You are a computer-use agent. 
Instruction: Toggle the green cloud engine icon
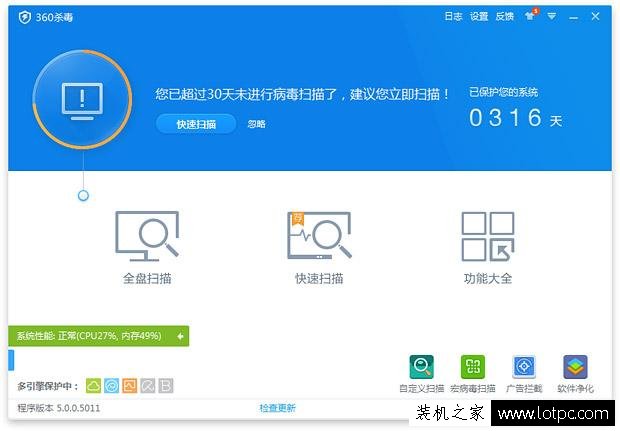click(x=93, y=386)
